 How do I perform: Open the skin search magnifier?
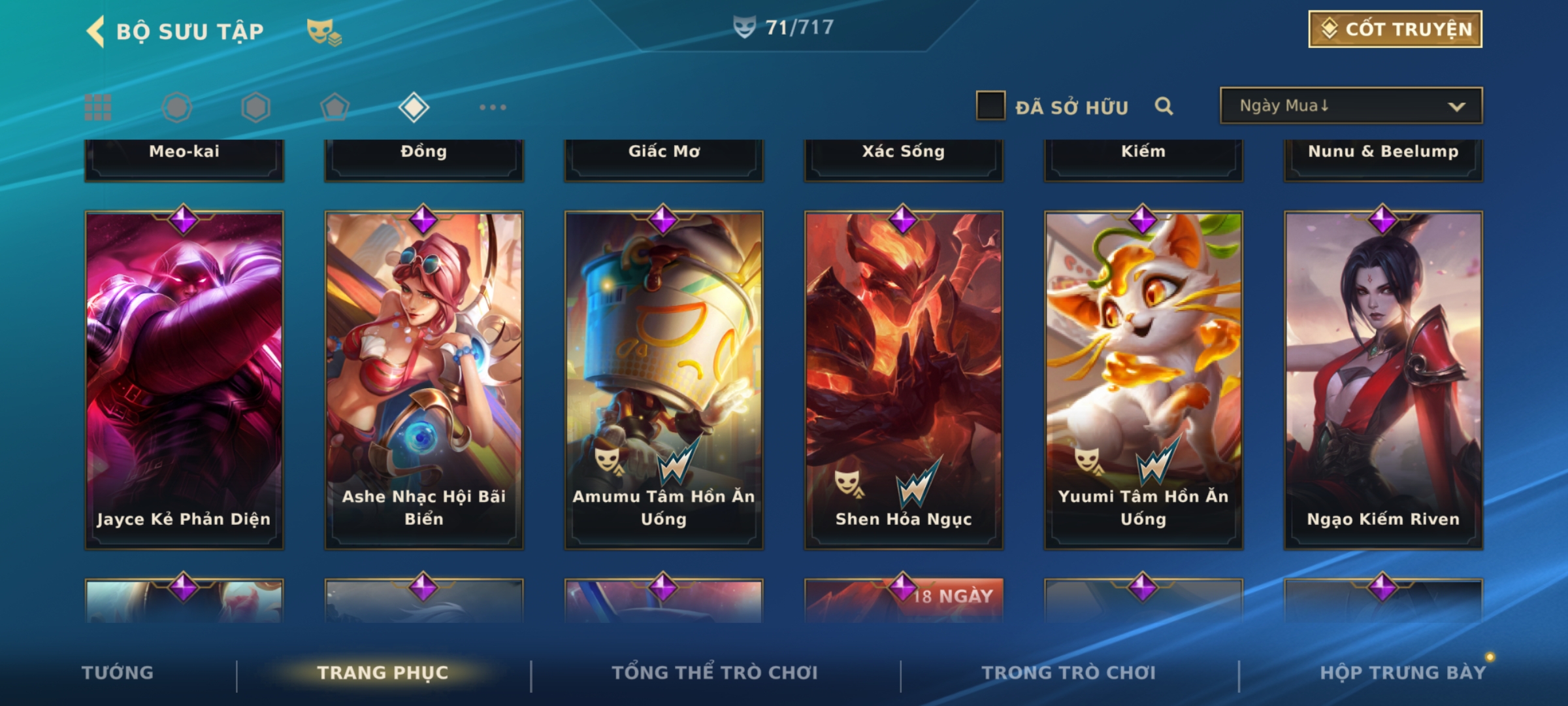(1164, 106)
